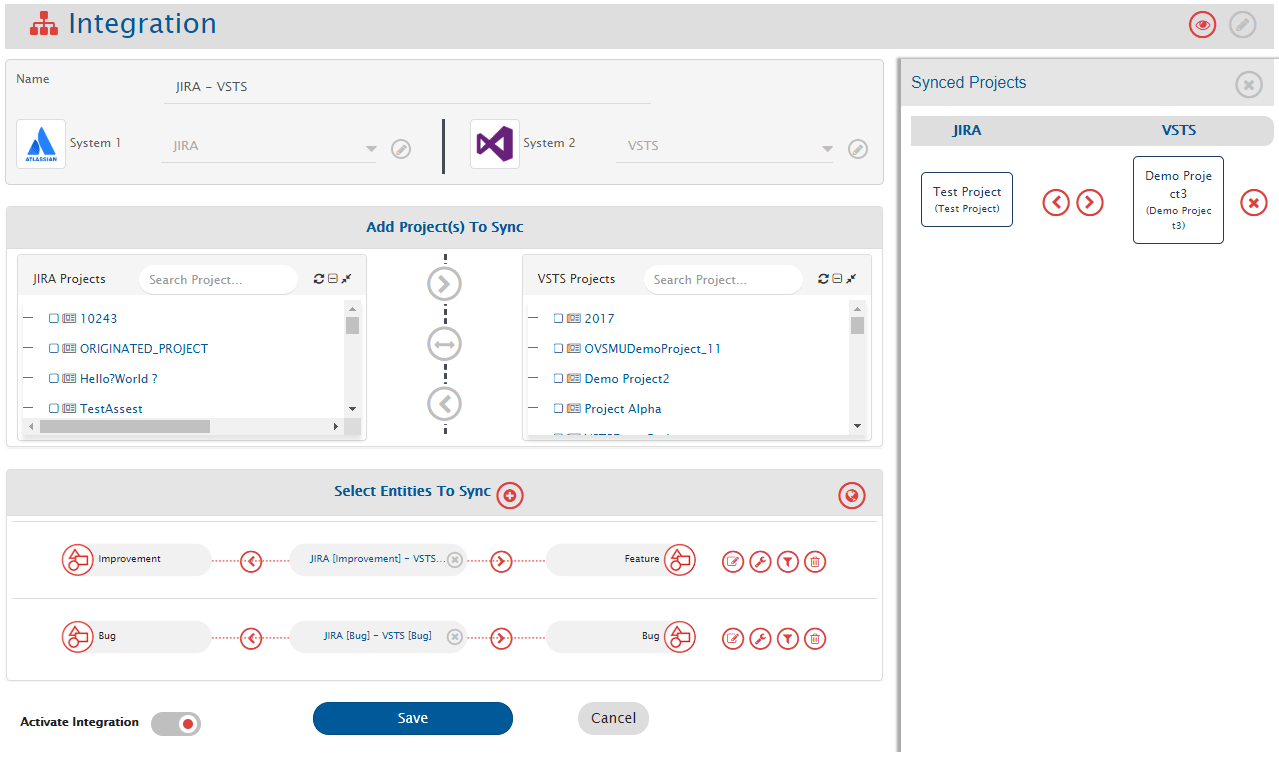Check the Project Alpha checkbox
Screen dimensions: 1279x760
point(558,409)
